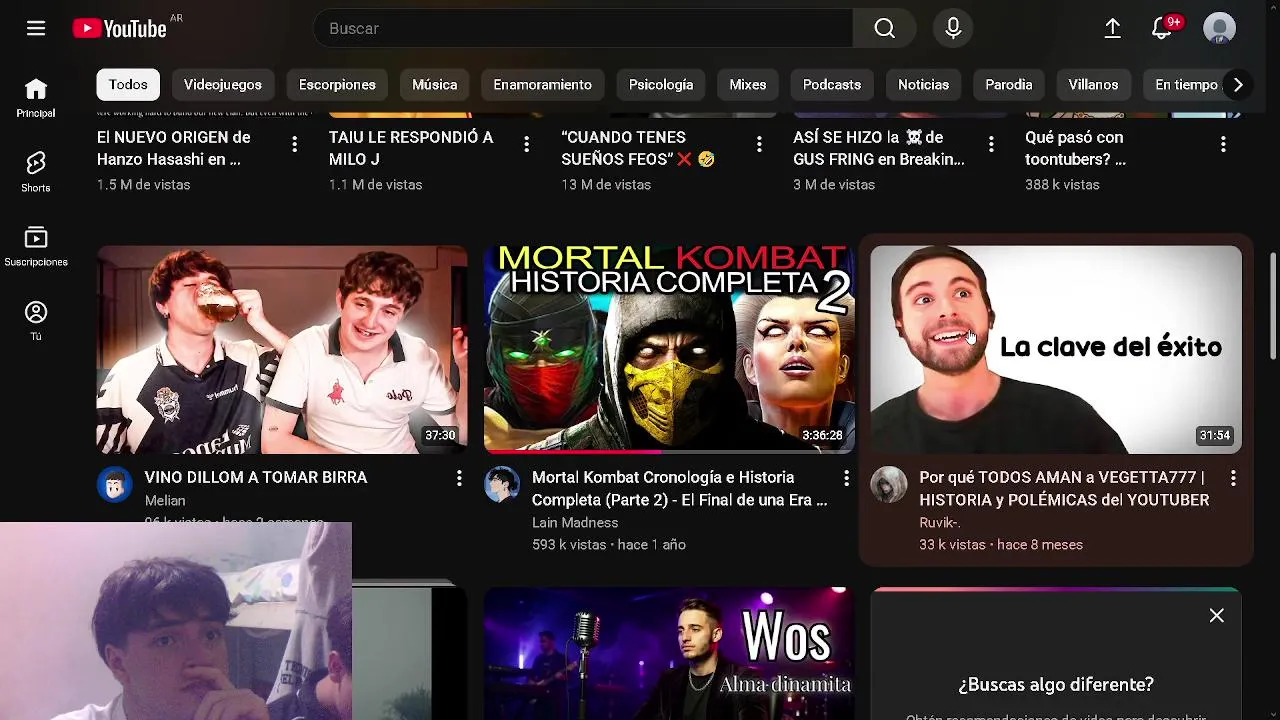1280x720 pixels.
Task: Click the YouTube logo
Action: click(120, 29)
